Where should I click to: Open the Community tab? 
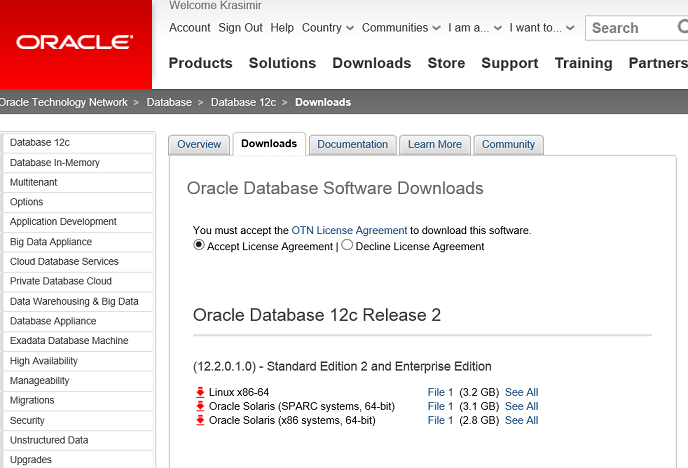(x=508, y=144)
